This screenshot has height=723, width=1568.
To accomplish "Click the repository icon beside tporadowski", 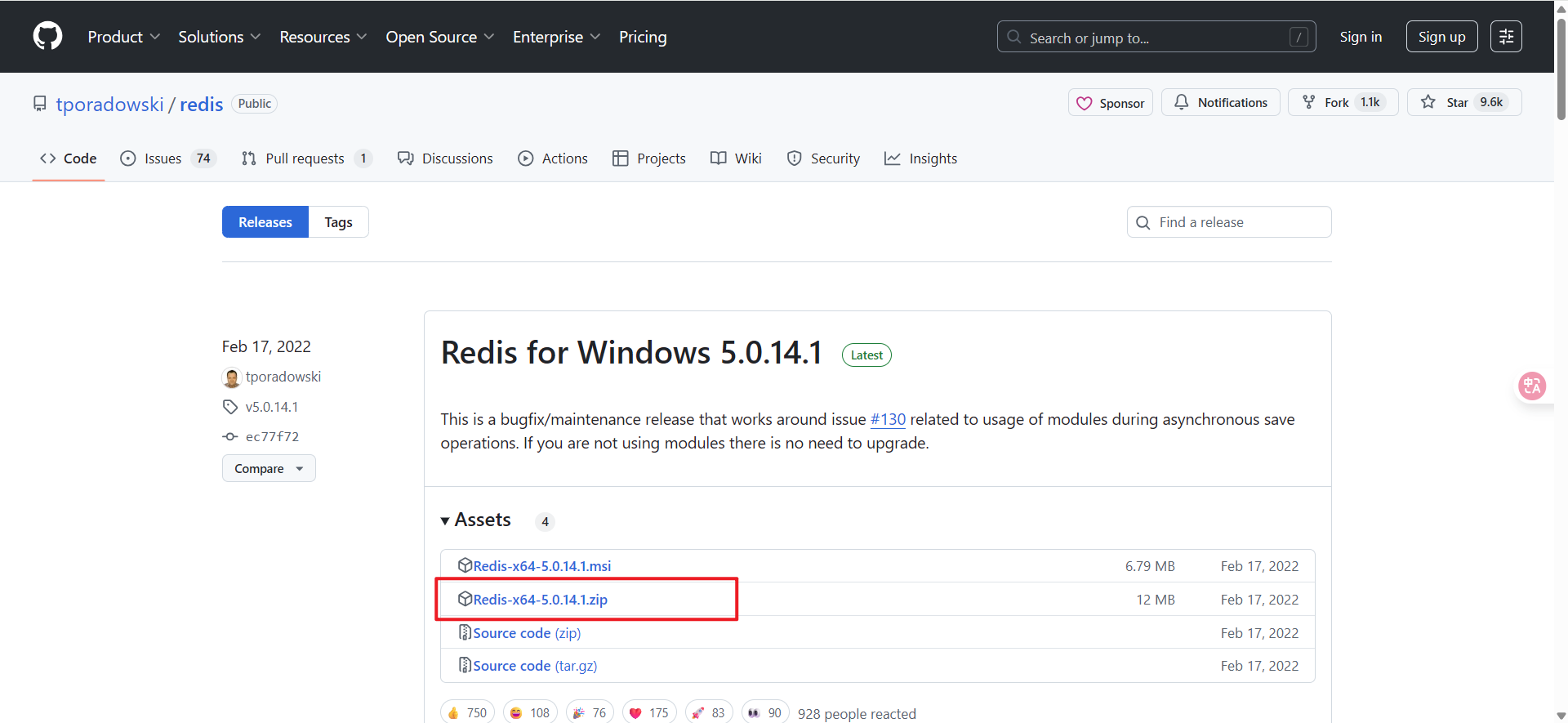I will click(x=39, y=104).
